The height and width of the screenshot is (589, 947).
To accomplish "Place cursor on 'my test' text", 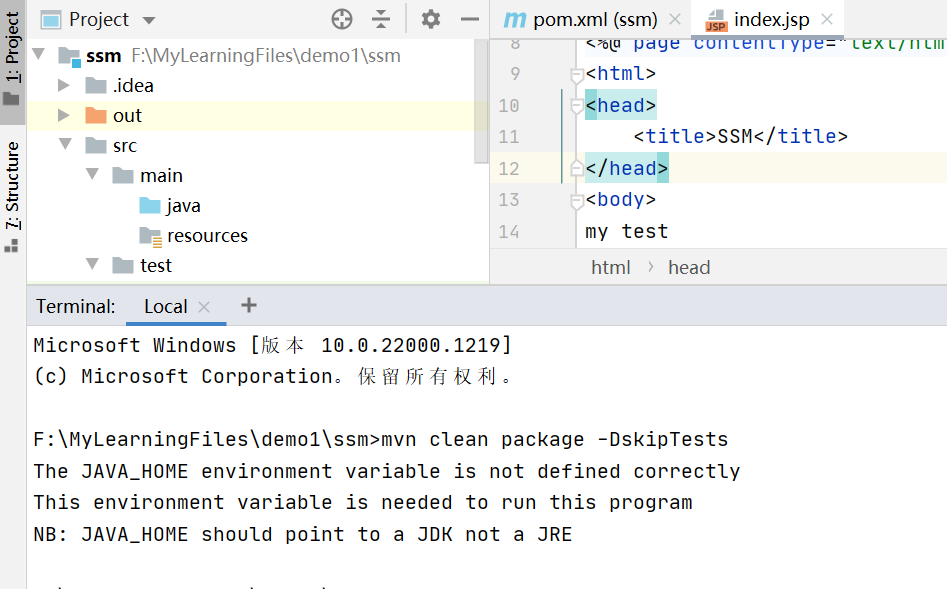I will pyautogui.click(x=626, y=231).
